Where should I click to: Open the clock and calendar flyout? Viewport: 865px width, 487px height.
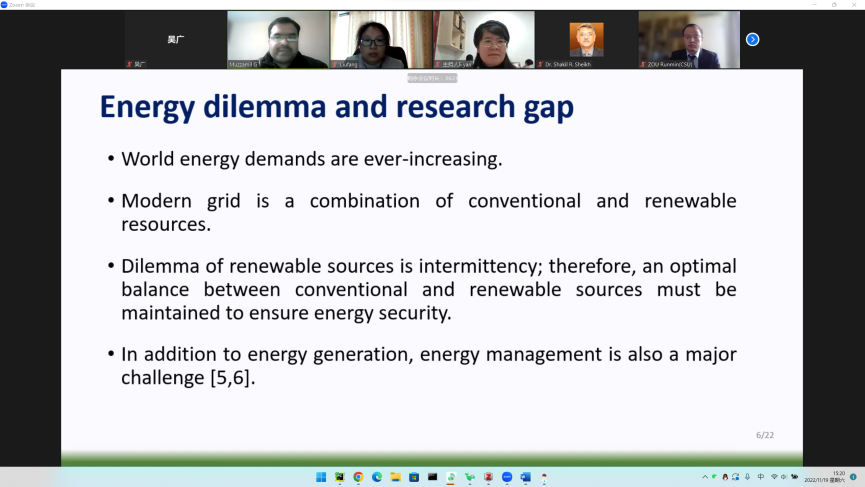pos(824,477)
